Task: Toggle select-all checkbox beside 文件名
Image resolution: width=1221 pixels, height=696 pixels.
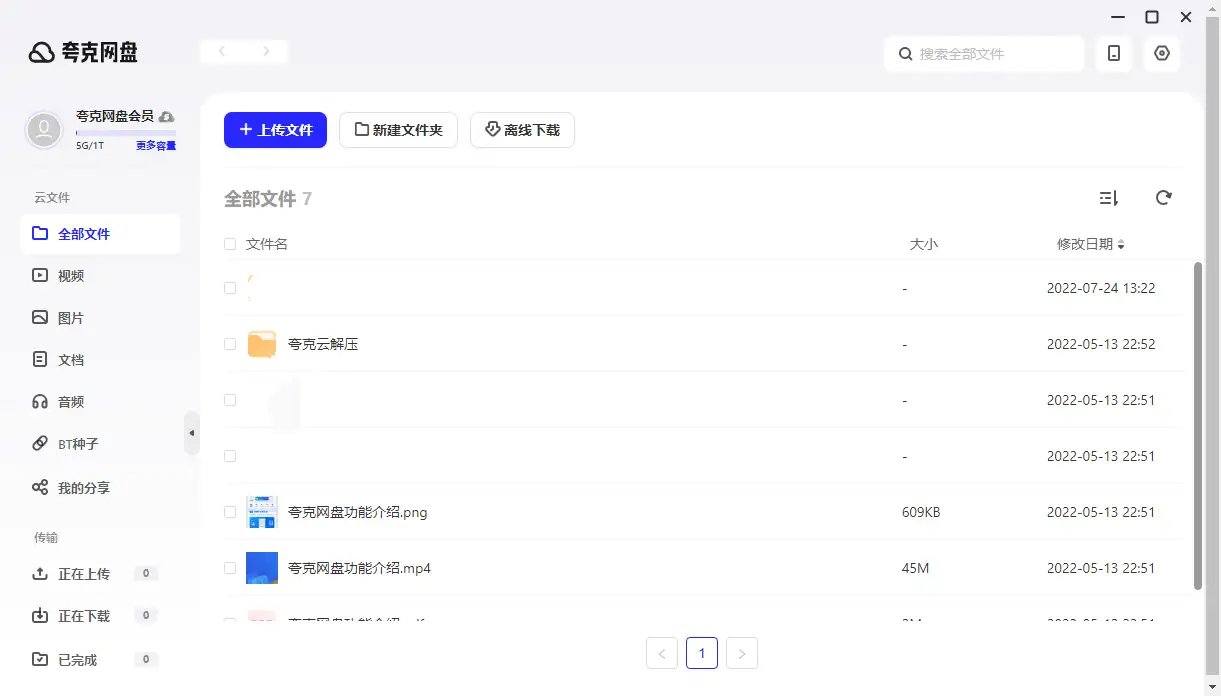Action: [230, 244]
